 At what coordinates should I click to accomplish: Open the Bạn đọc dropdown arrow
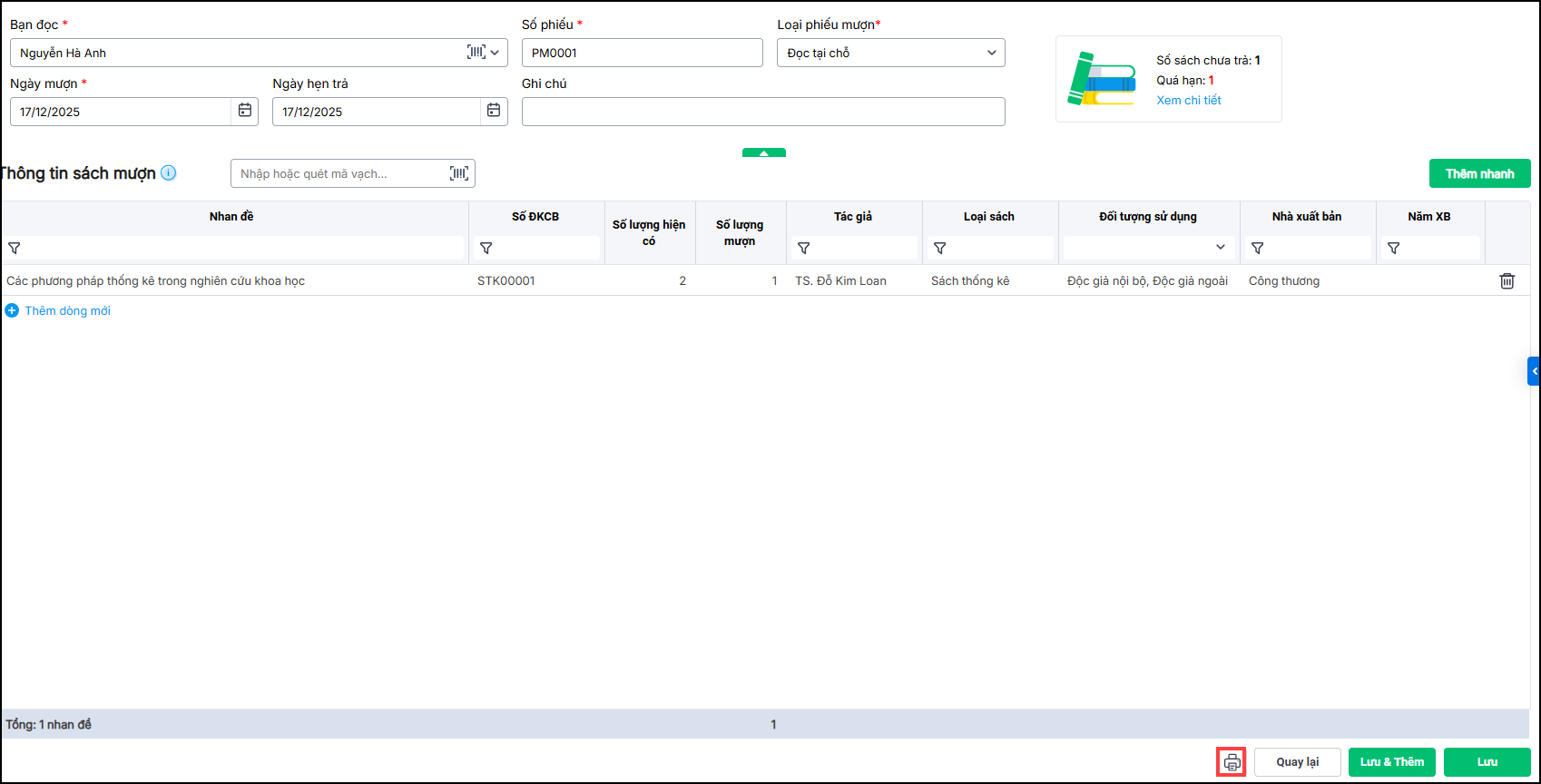click(x=496, y=53)
